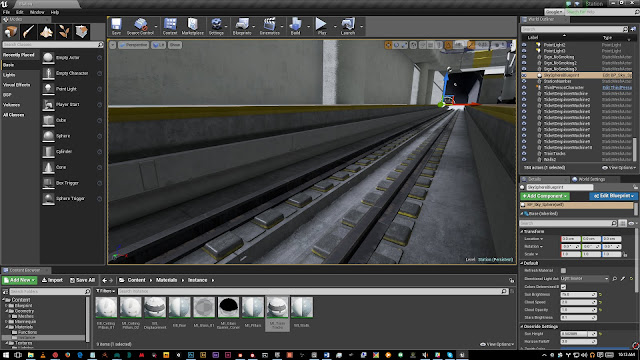Select the Foliage mode icon
640x360 pixels.
point(64,31)
